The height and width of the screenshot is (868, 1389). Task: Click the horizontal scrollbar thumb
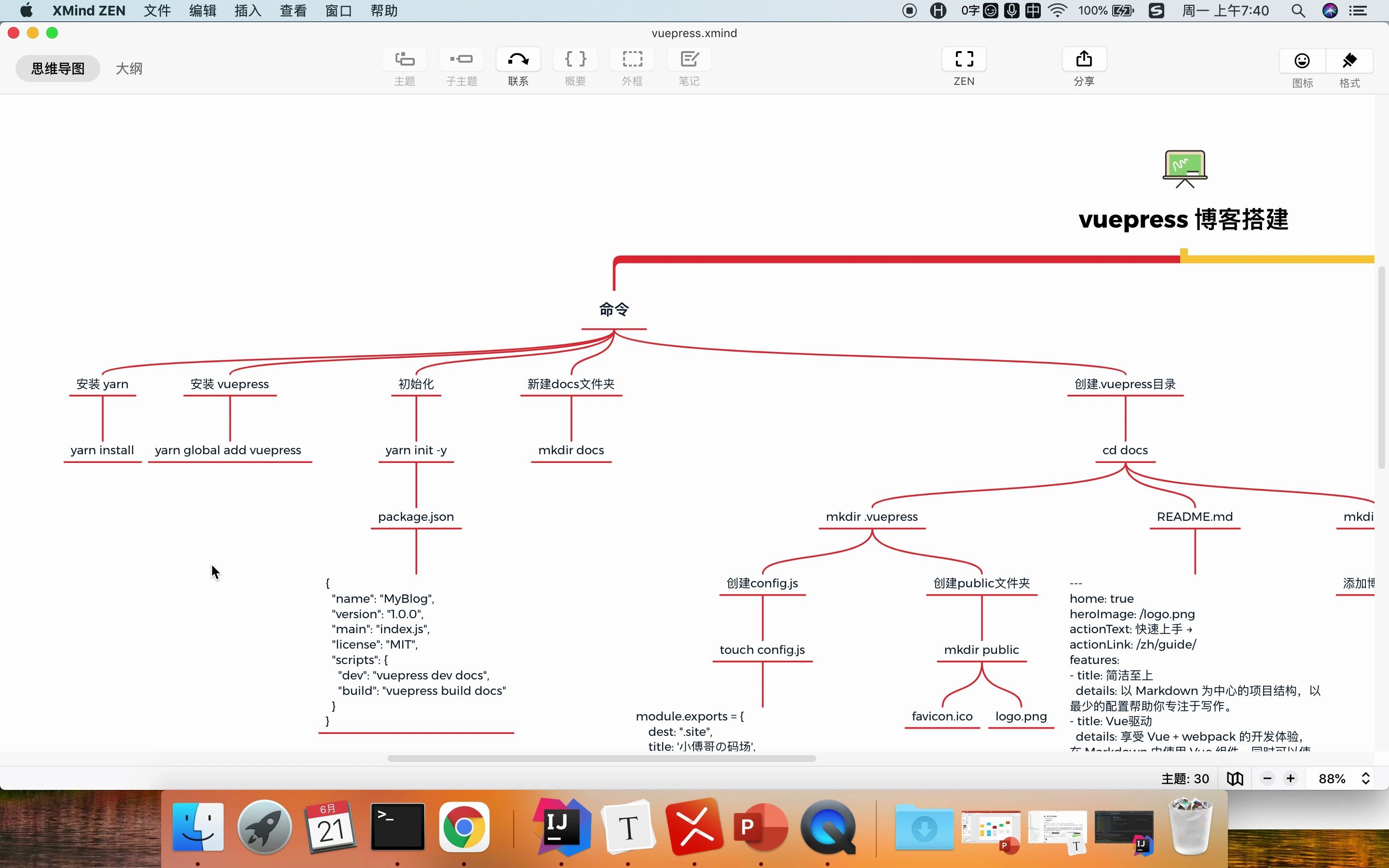point(601,759)
